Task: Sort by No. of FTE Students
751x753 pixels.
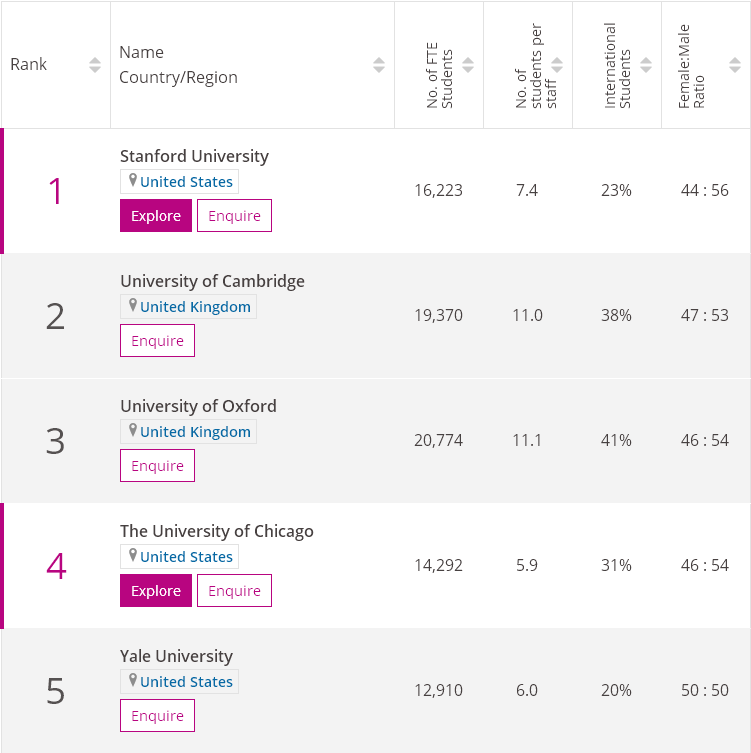Action: point(468,65)
